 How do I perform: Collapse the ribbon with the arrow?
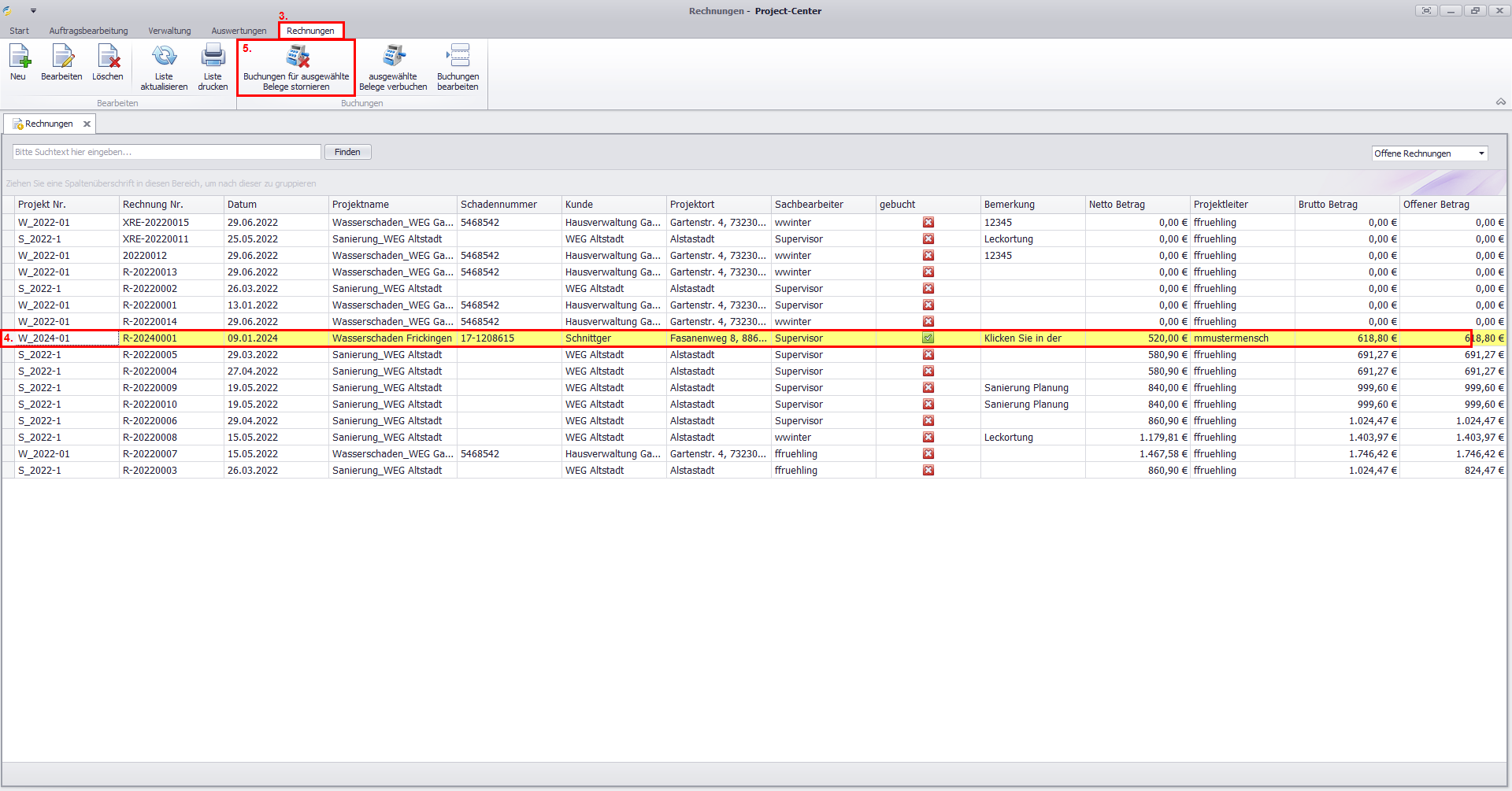(x=1500, y=102)
